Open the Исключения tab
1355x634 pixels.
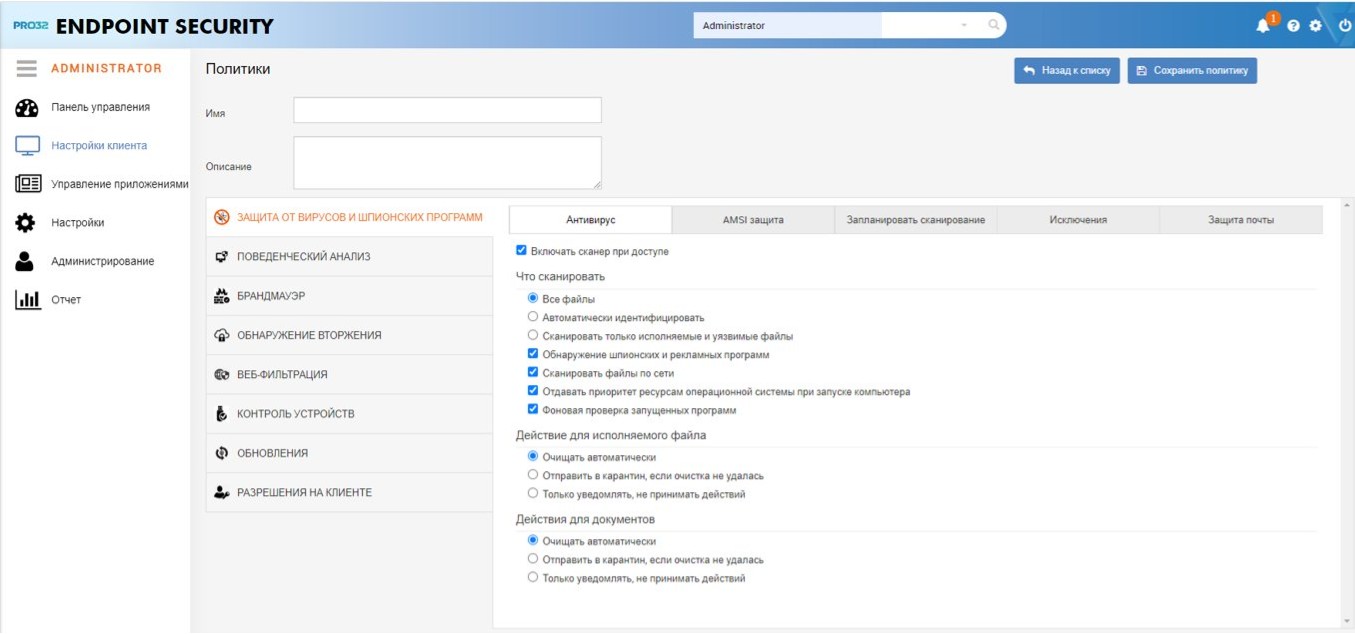pos(1078,220)
